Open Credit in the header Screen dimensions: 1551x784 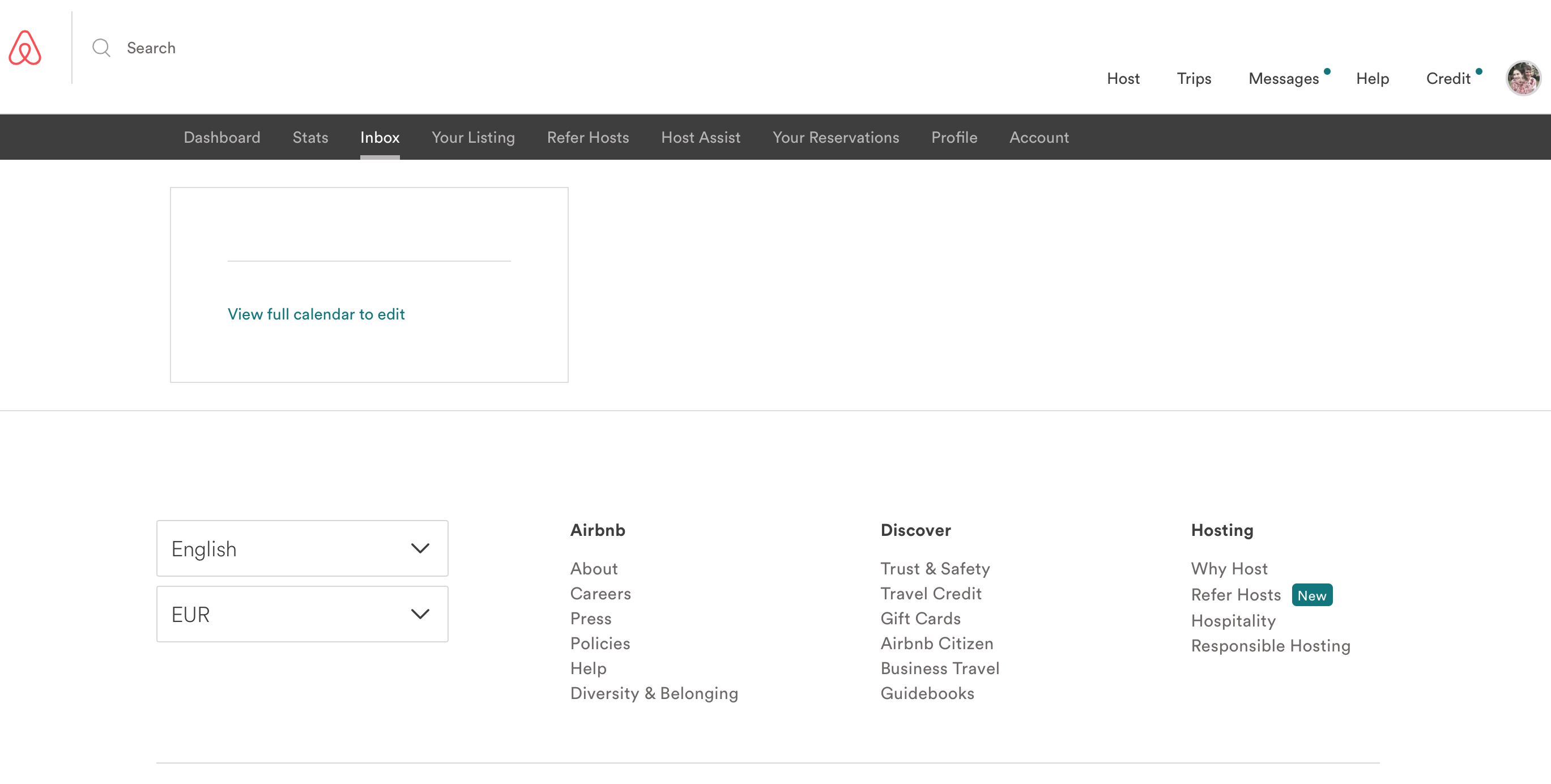1448,78
